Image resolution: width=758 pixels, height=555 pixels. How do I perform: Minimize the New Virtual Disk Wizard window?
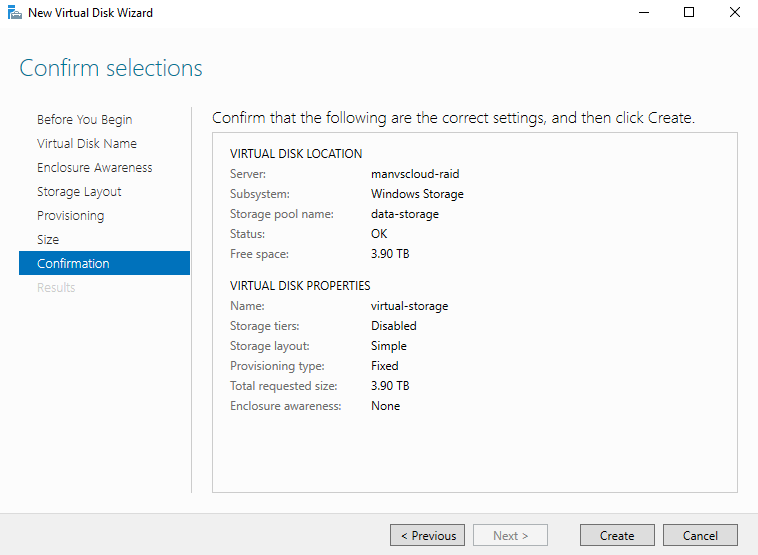pyautogui.click(x=644, y=13)
